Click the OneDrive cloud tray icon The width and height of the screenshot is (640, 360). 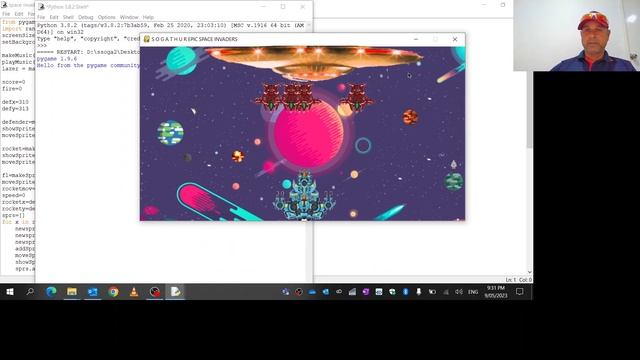[312, 292]
